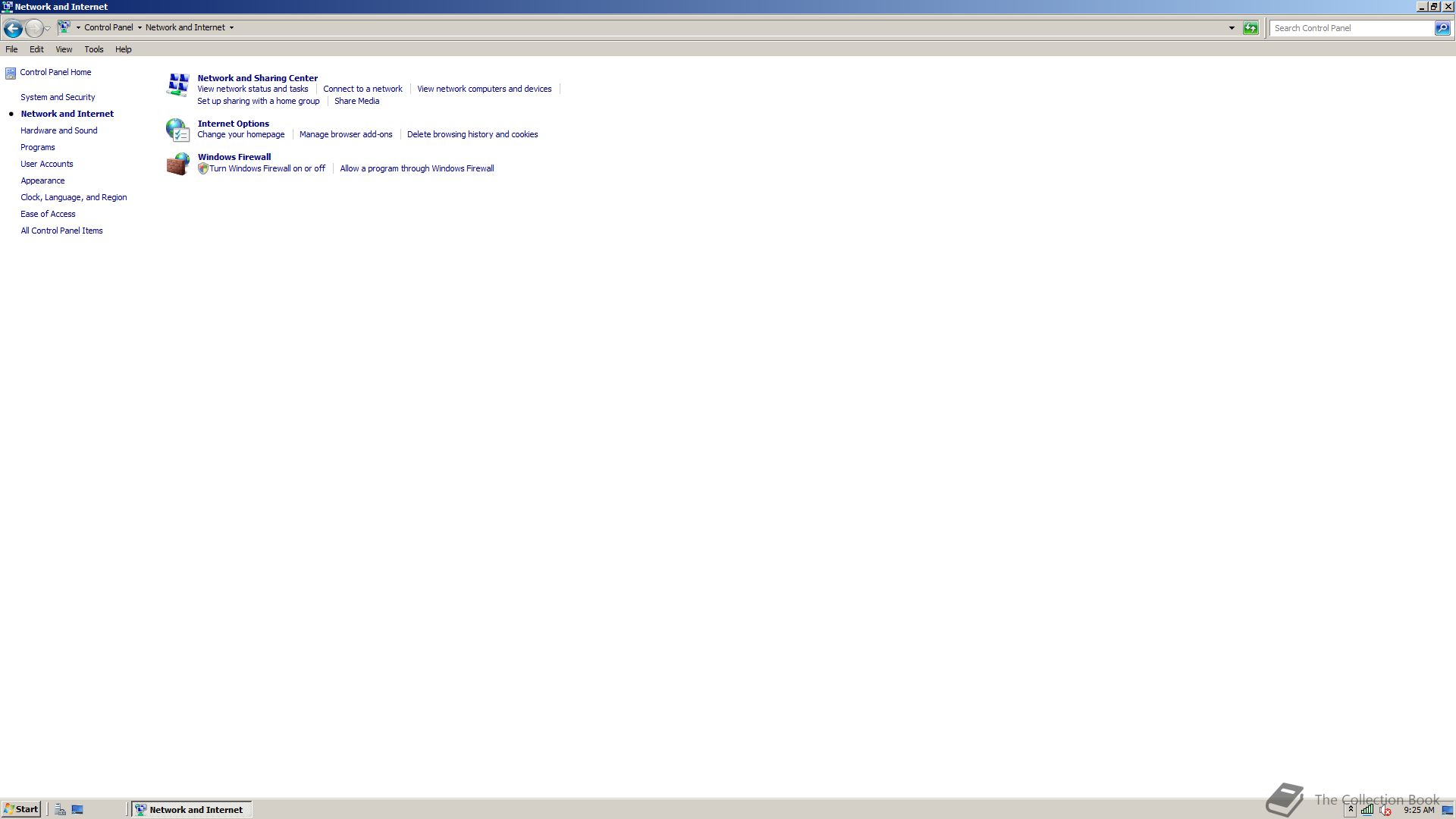Click Connect to a network

[x=362, y=89]
